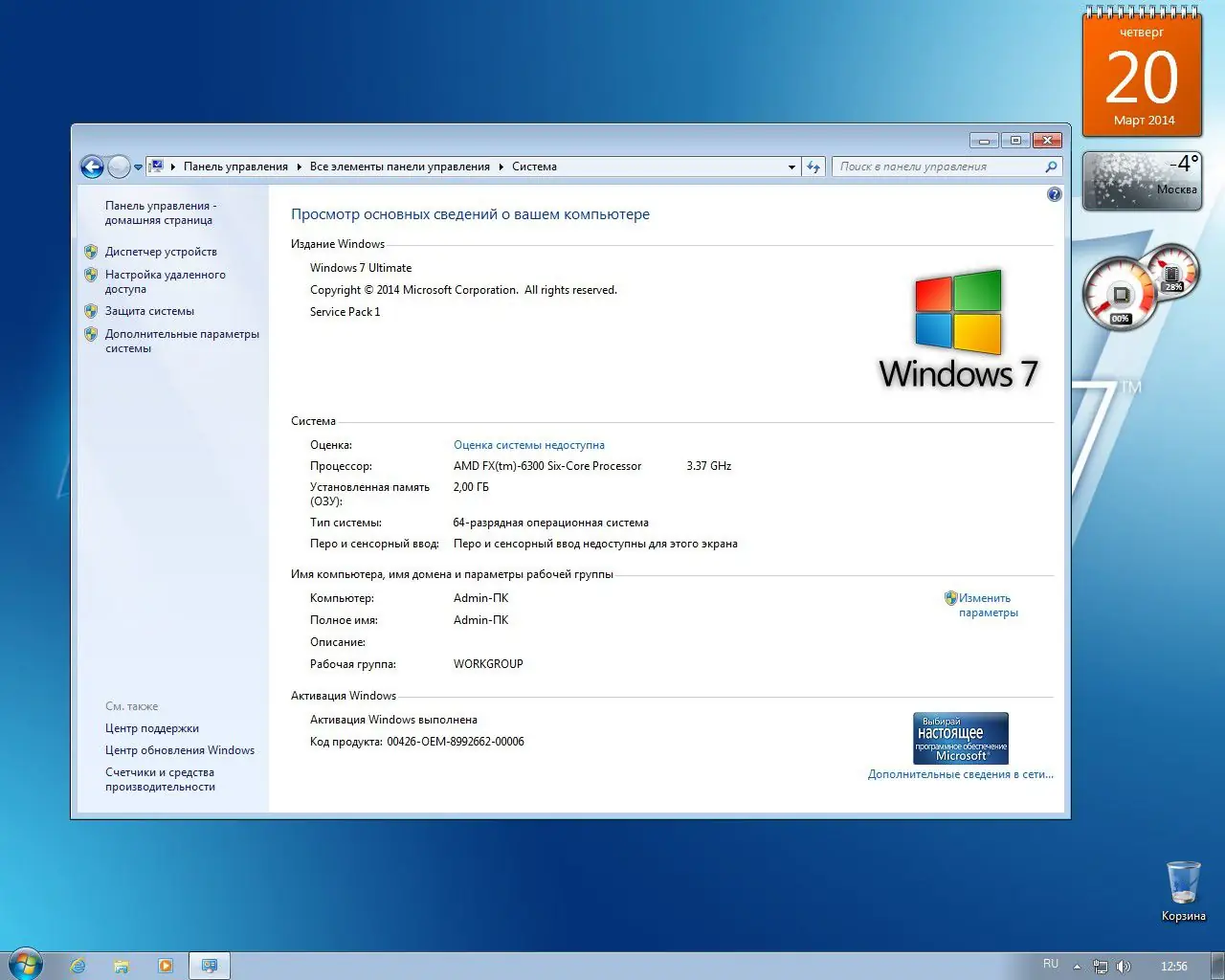Click the shield icon beside 'Настройка удаленного доступа'
1225x980 pixels.
[x=91, y=275]
